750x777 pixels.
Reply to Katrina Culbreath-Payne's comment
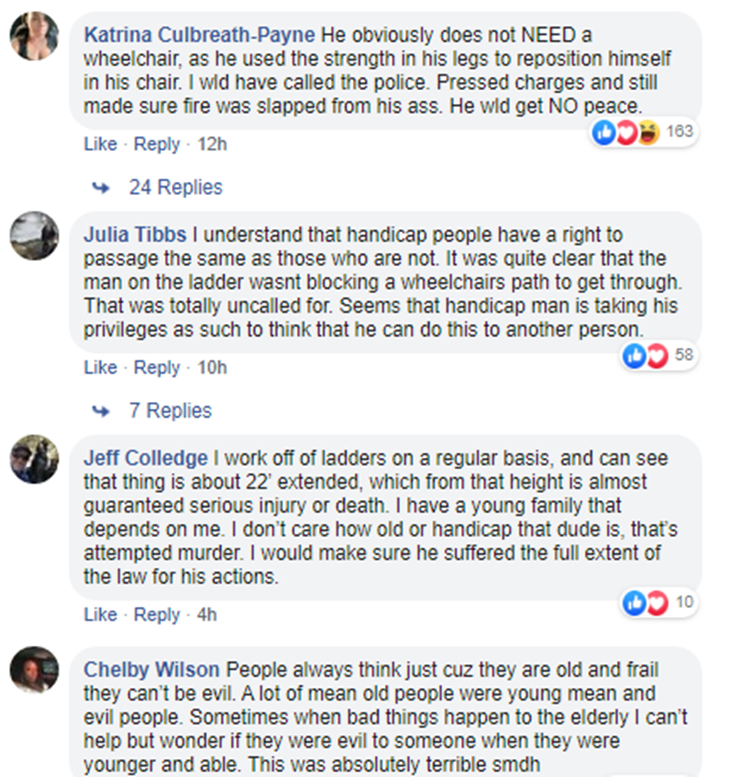(157, 144)
